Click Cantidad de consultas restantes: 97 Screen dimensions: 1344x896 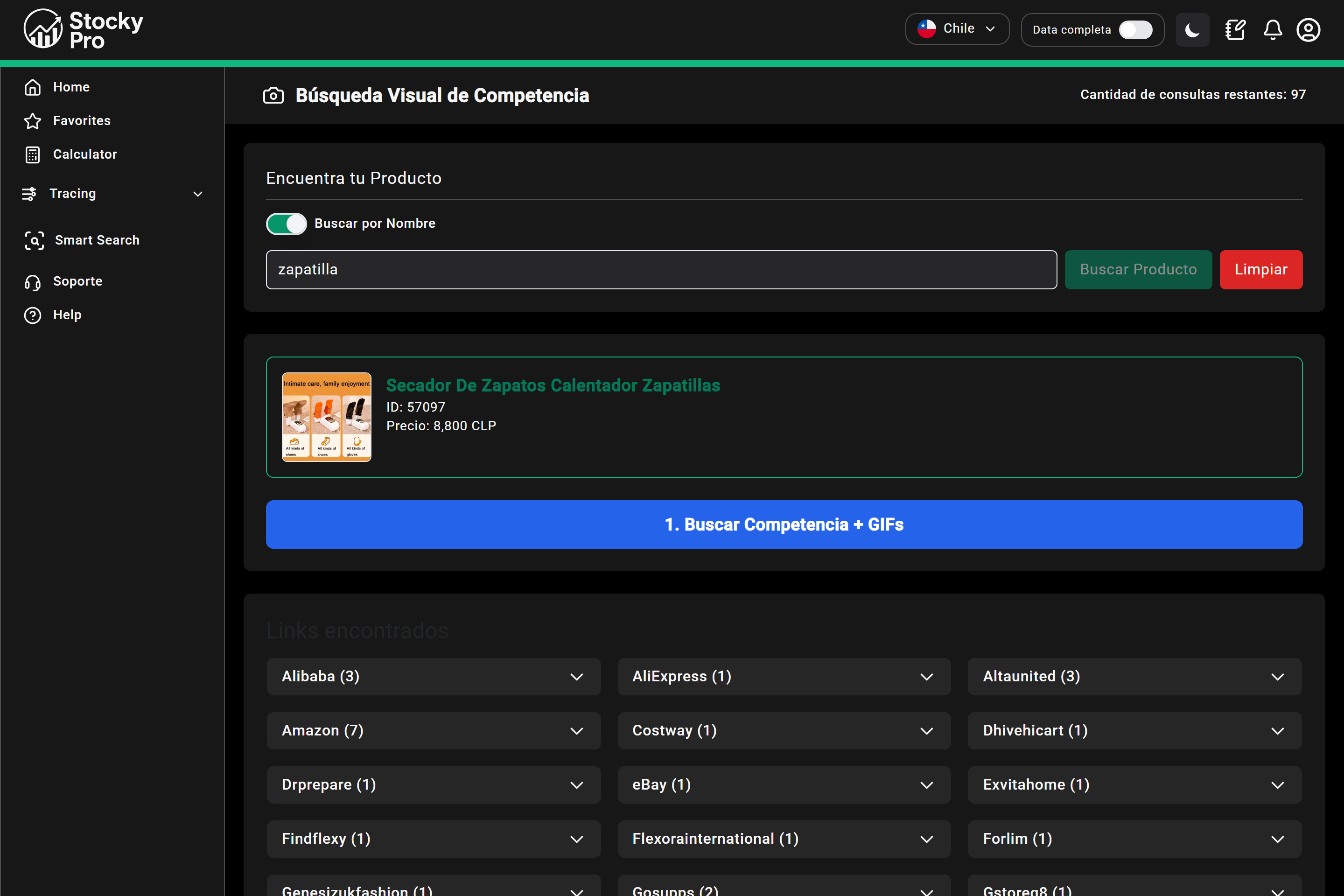point(1193,94)
